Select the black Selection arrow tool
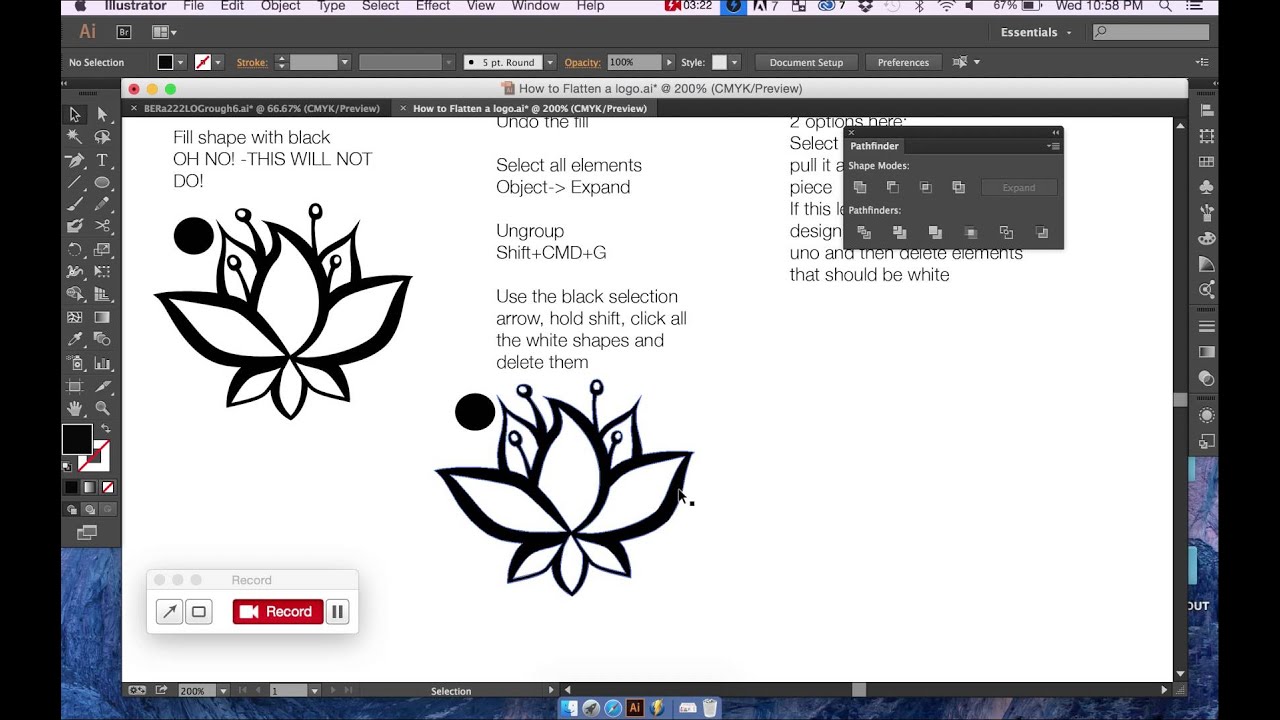 click(x=75, y=115)
